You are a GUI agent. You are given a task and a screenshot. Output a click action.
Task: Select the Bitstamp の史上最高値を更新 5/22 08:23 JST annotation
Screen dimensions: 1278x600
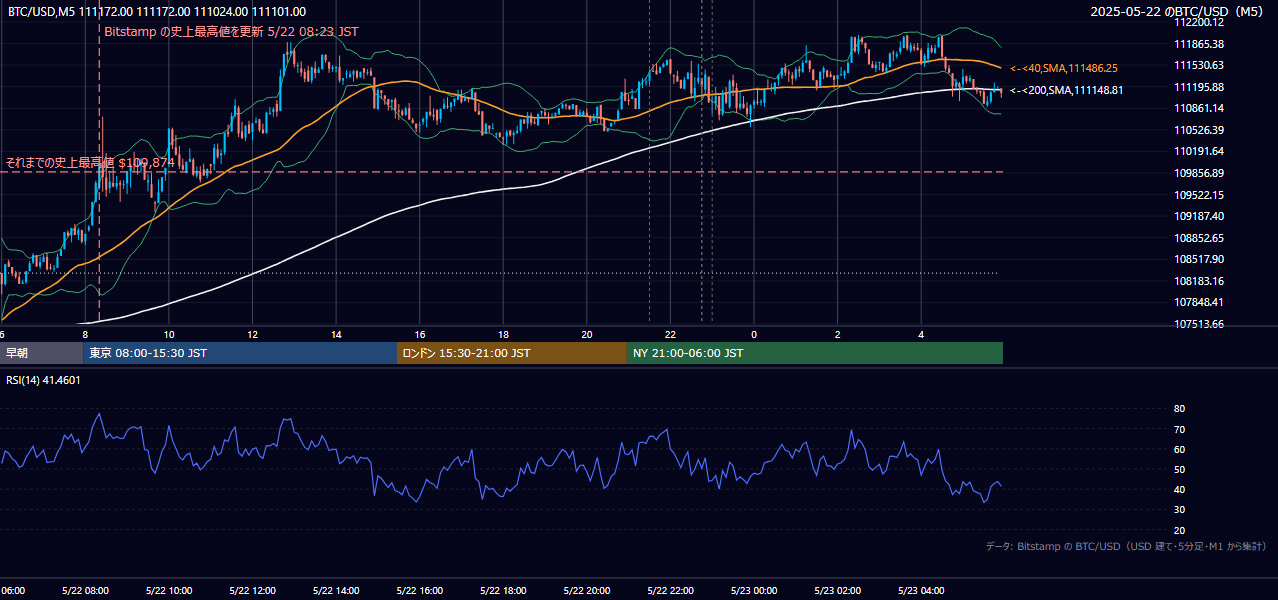[x=231, y=31]
